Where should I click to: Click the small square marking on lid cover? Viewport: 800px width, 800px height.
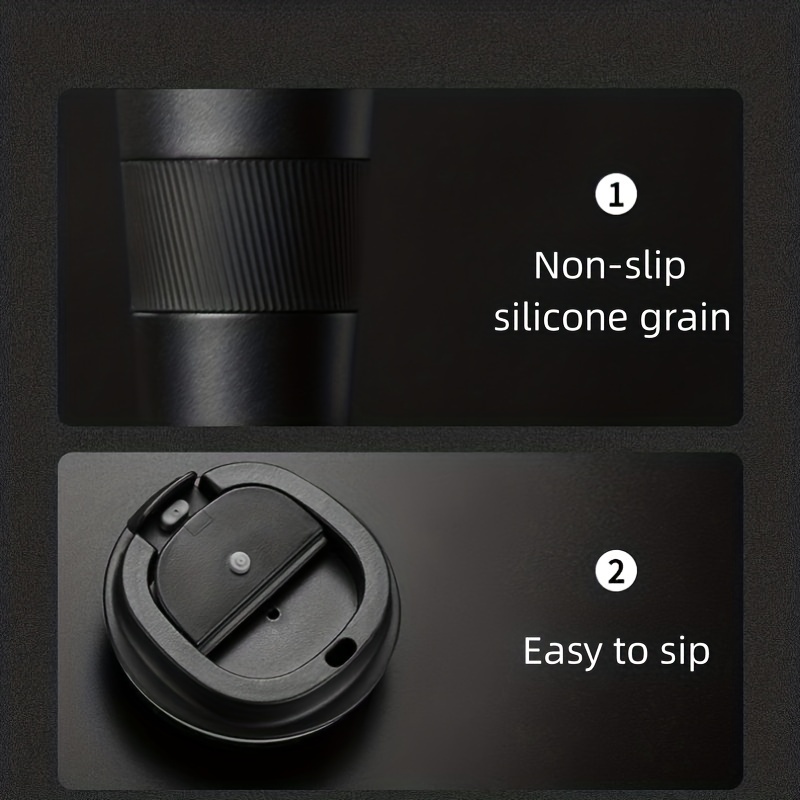click(198, 523)
